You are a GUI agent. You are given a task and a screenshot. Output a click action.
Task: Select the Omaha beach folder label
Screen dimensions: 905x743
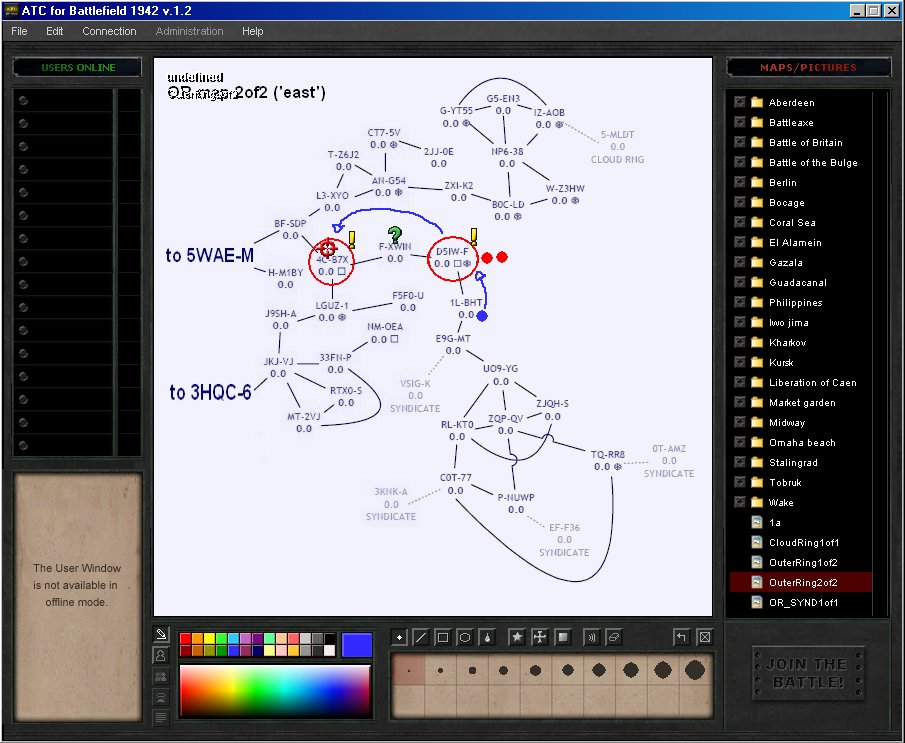pos(802,442)
